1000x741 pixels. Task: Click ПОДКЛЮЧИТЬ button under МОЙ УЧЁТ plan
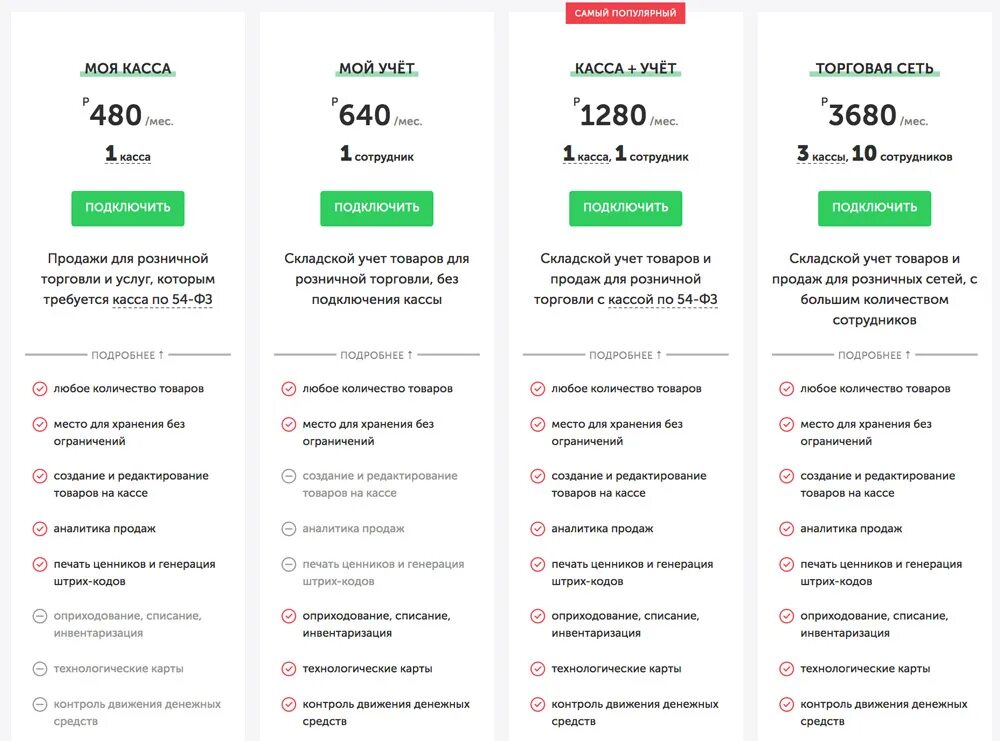(x=376, y=208)
